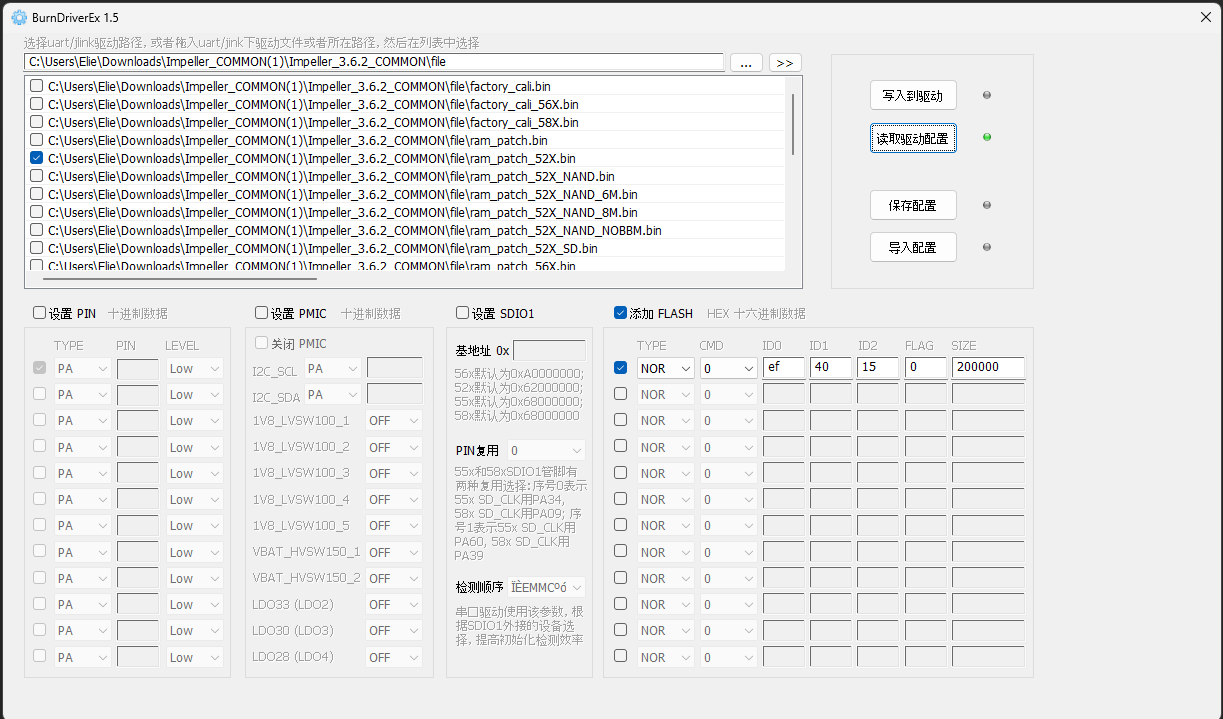1223x719 pixels.
Task: Click the BurnDriverEx gear icon in title bar
Action: tap(19, 17)
